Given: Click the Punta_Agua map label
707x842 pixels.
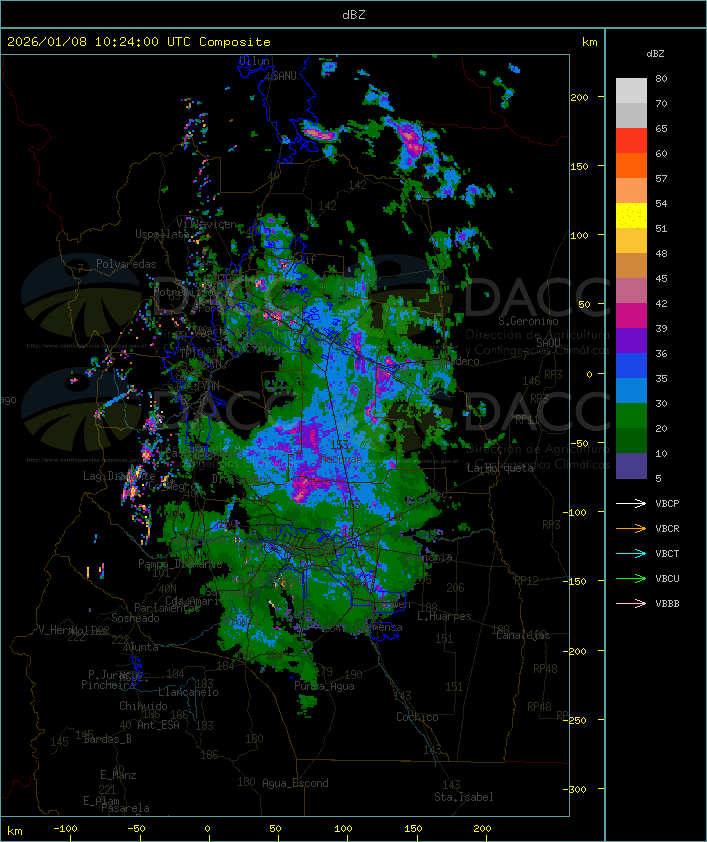Looking at the screenshot, I should pyautogui.click(x=325, y=686).
